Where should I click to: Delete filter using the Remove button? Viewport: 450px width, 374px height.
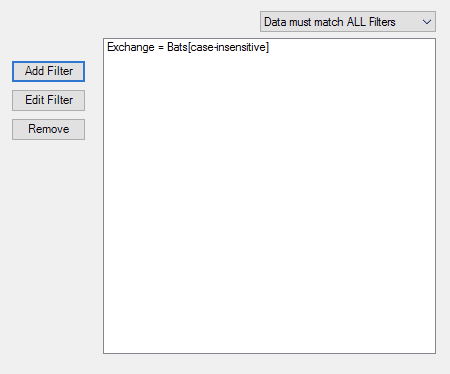48,129
